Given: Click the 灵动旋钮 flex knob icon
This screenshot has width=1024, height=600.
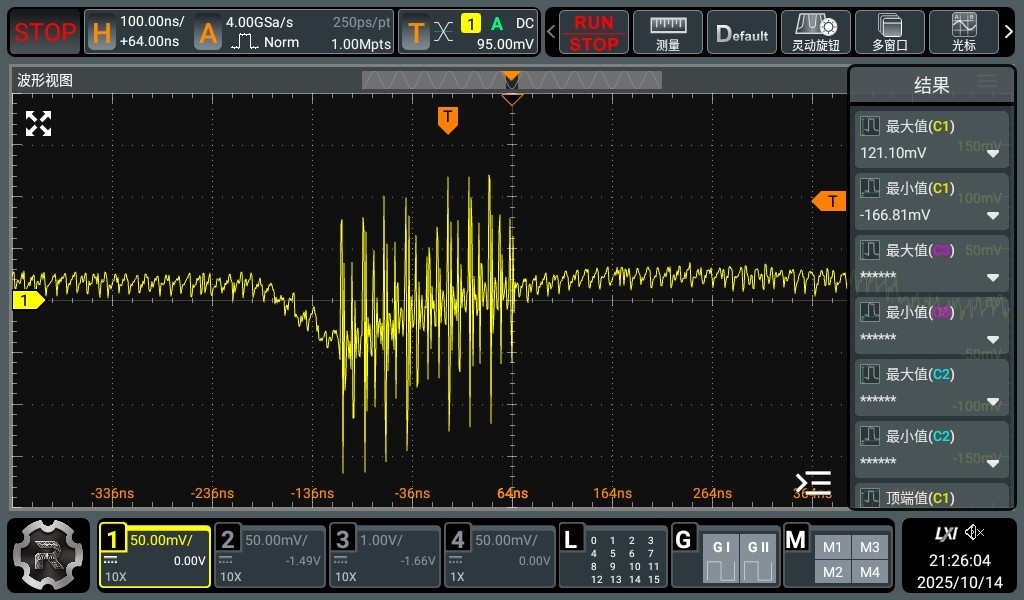Looking at the screenshot, I should tap(815, 32).
